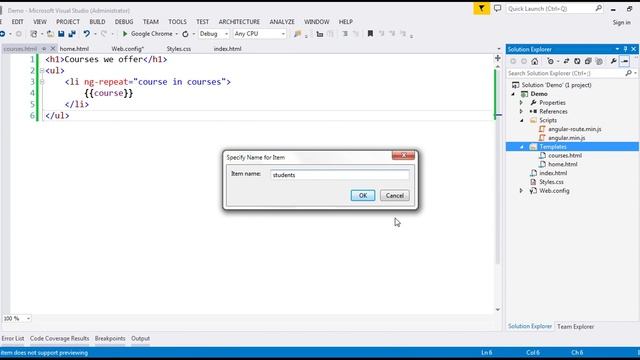Click the magnifier icon in Quick Launch

pyautogui.click(x=598, y=8)
